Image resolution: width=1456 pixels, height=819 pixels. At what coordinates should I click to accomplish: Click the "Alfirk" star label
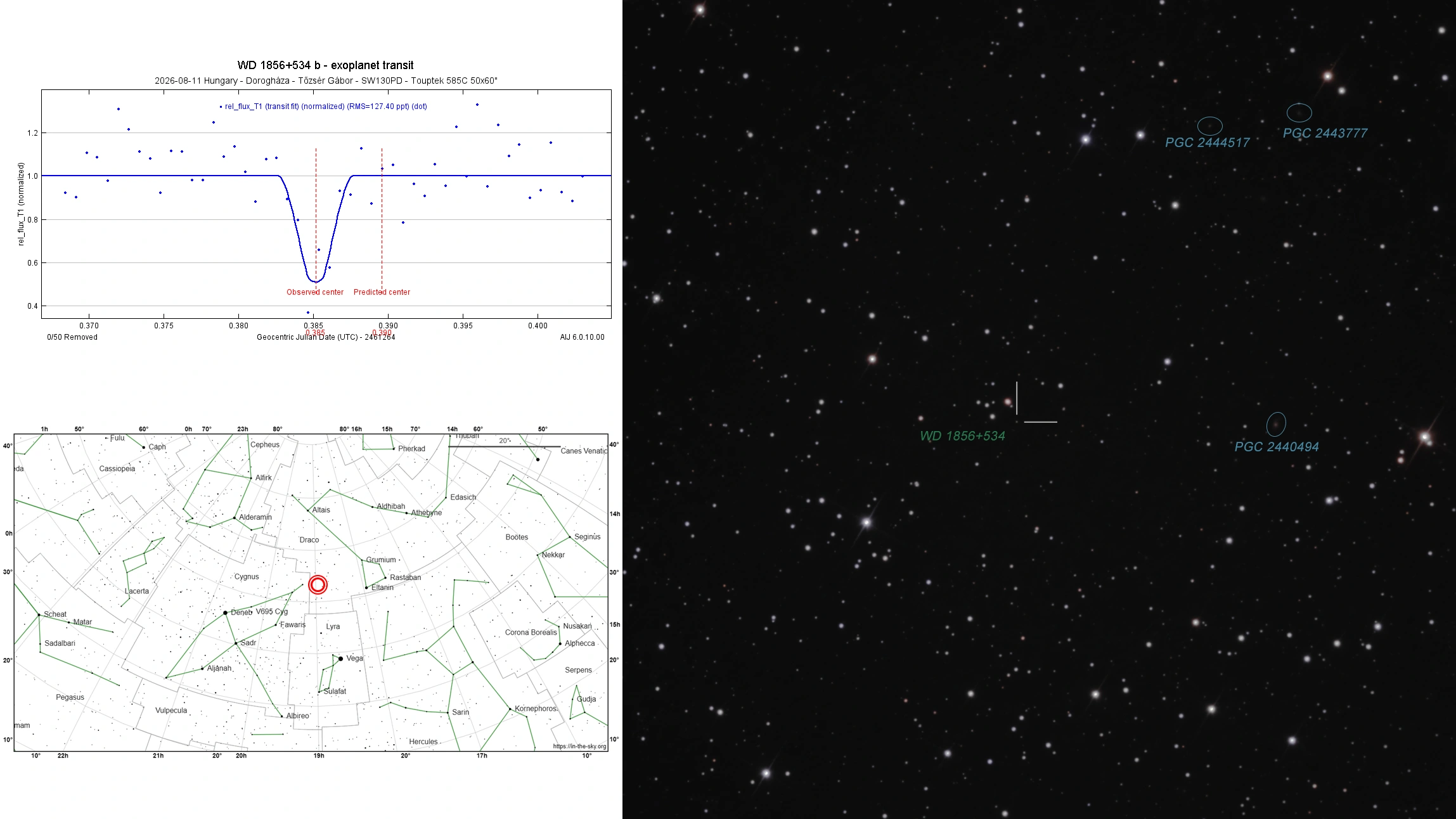(x=264, y=478)
